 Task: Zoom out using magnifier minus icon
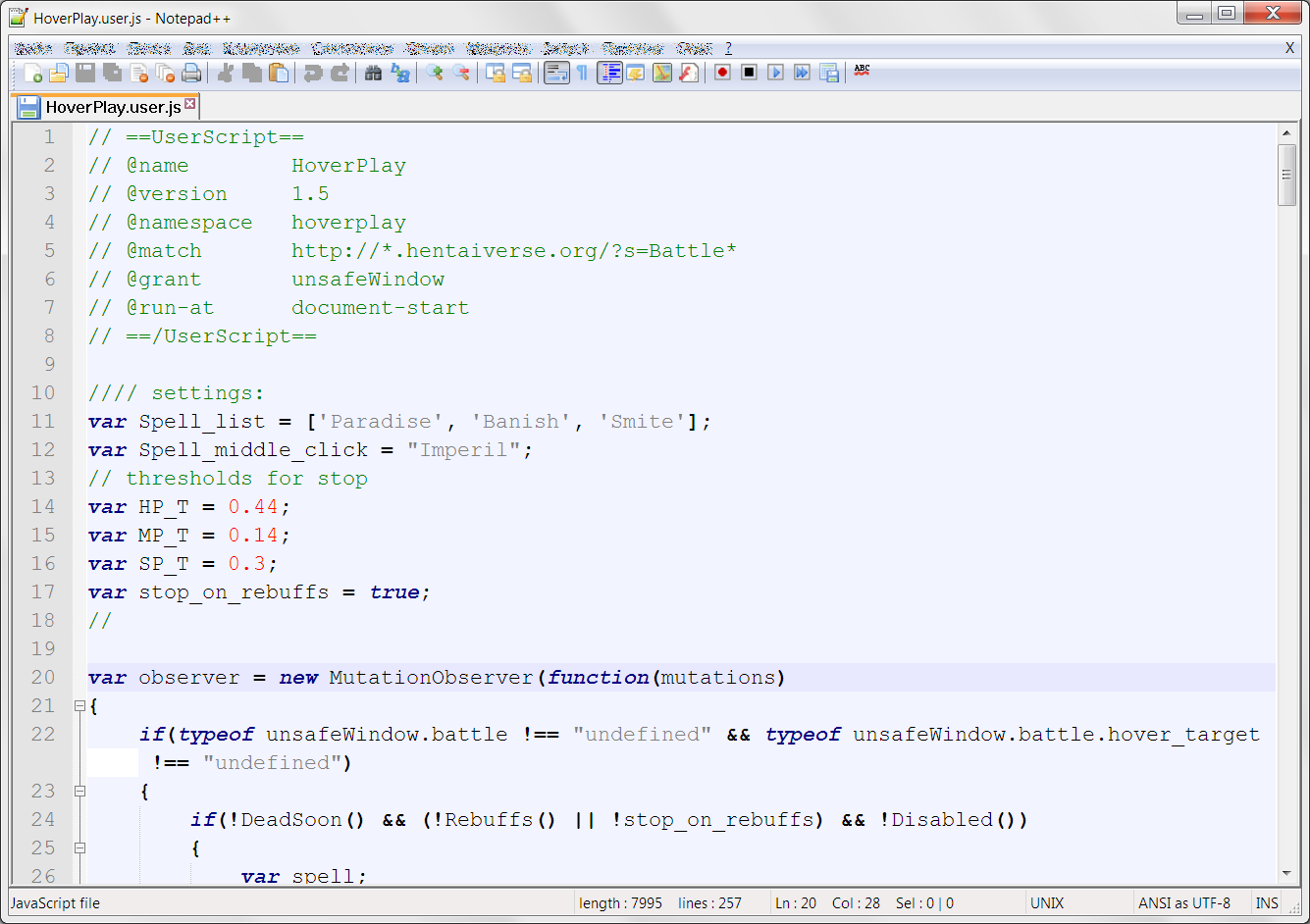coord(460,73)
